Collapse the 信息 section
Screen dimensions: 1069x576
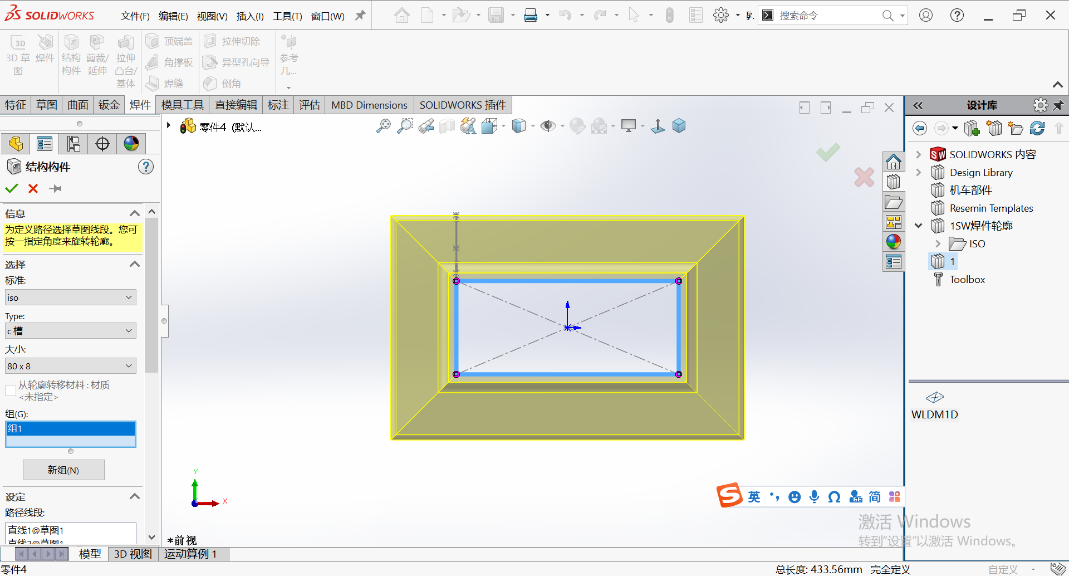click(x=134, y=213)
